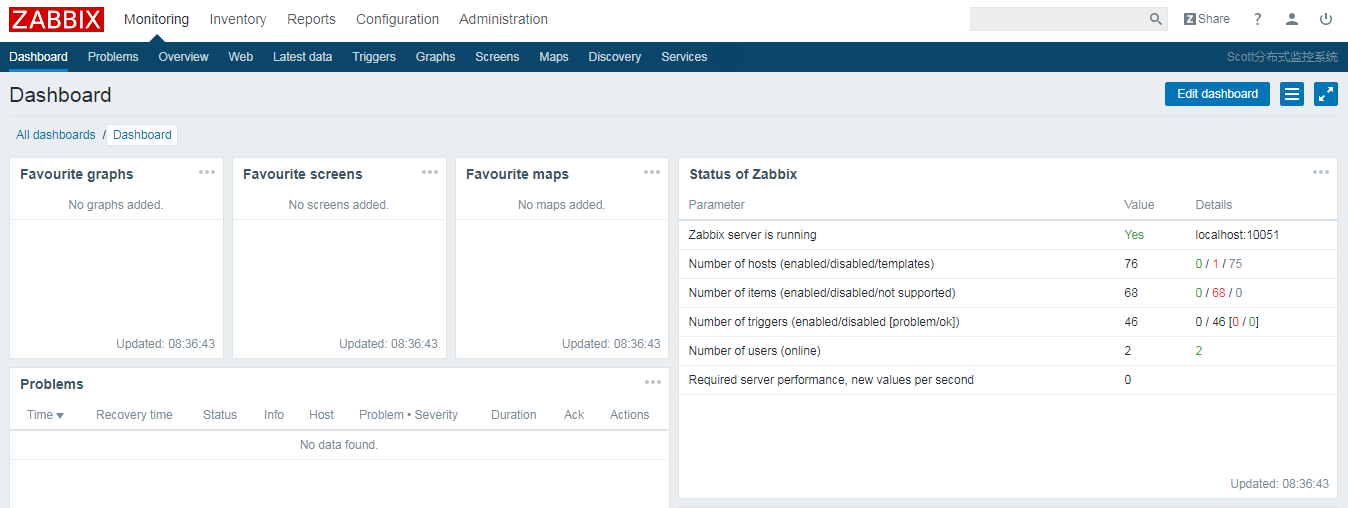This screenshot has width=1348, height=508.
Task: Open the Configuration menu
Action: (x=397, y=19)
